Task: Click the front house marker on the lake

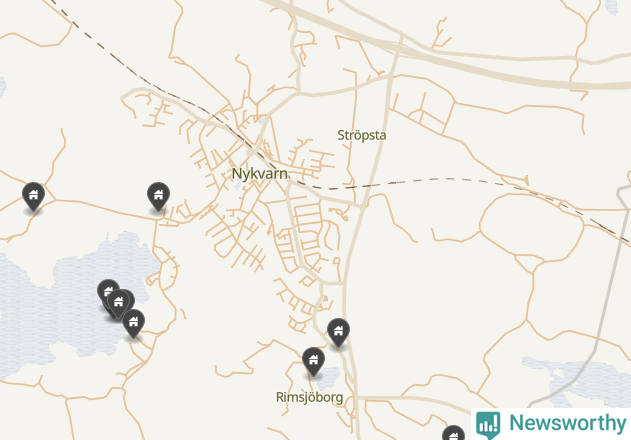Action: (x=118, y=304)
